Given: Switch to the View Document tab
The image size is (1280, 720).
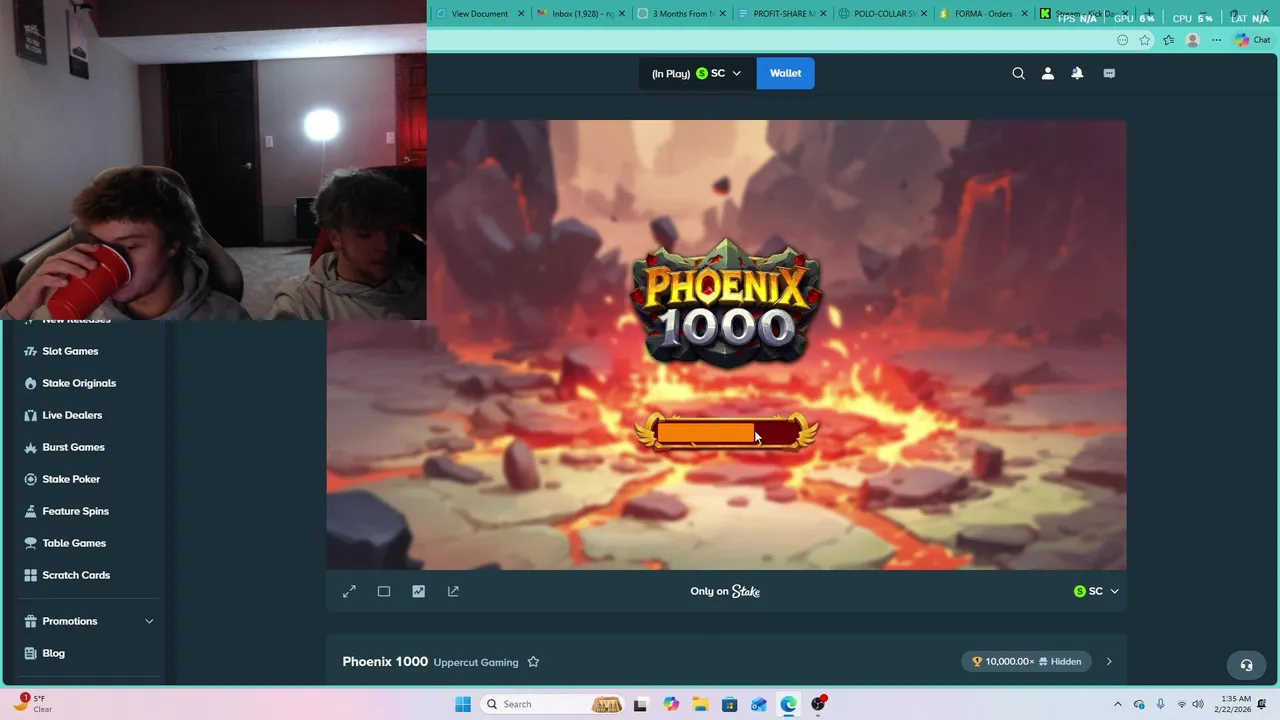Looking at the screenshot, I should 480,14.
